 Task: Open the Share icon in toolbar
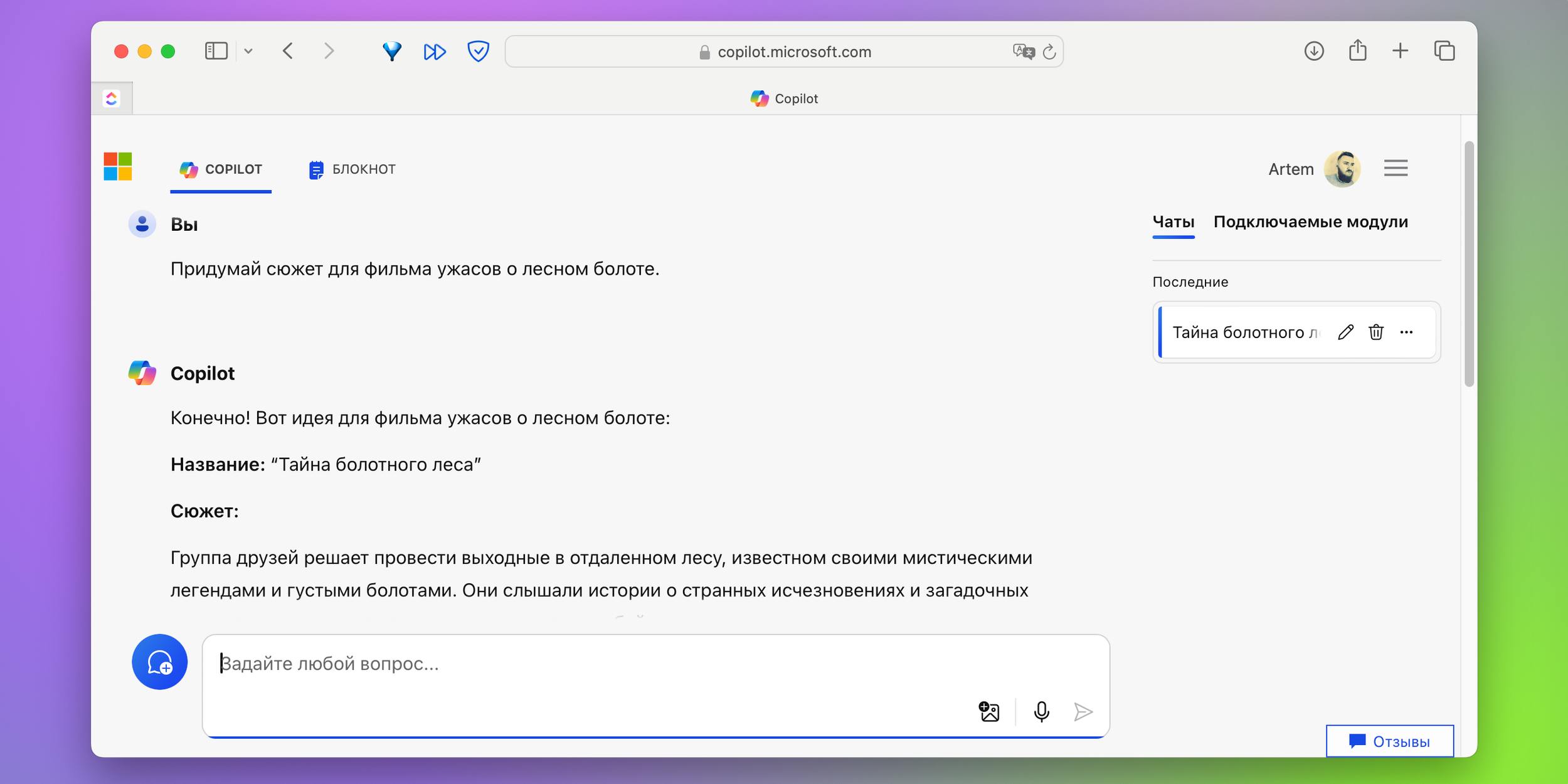pos(1358,50)
